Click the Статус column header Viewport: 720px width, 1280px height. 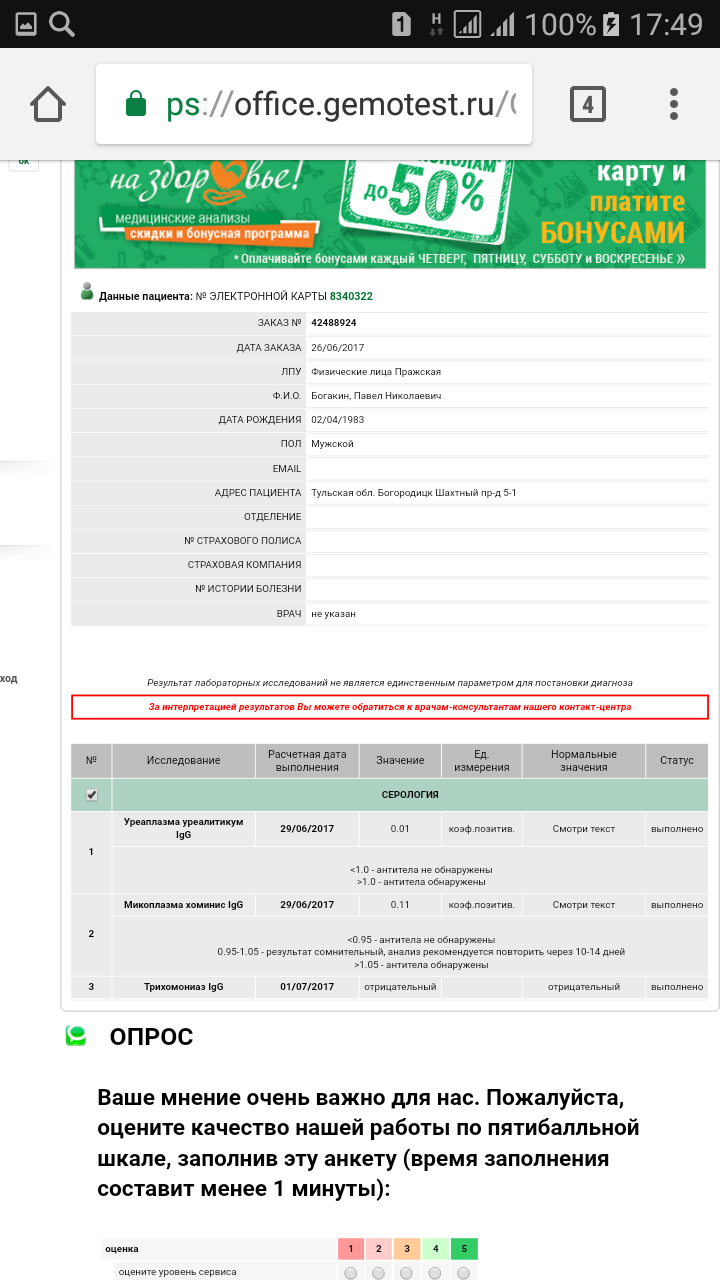click(x=676, y=761)
